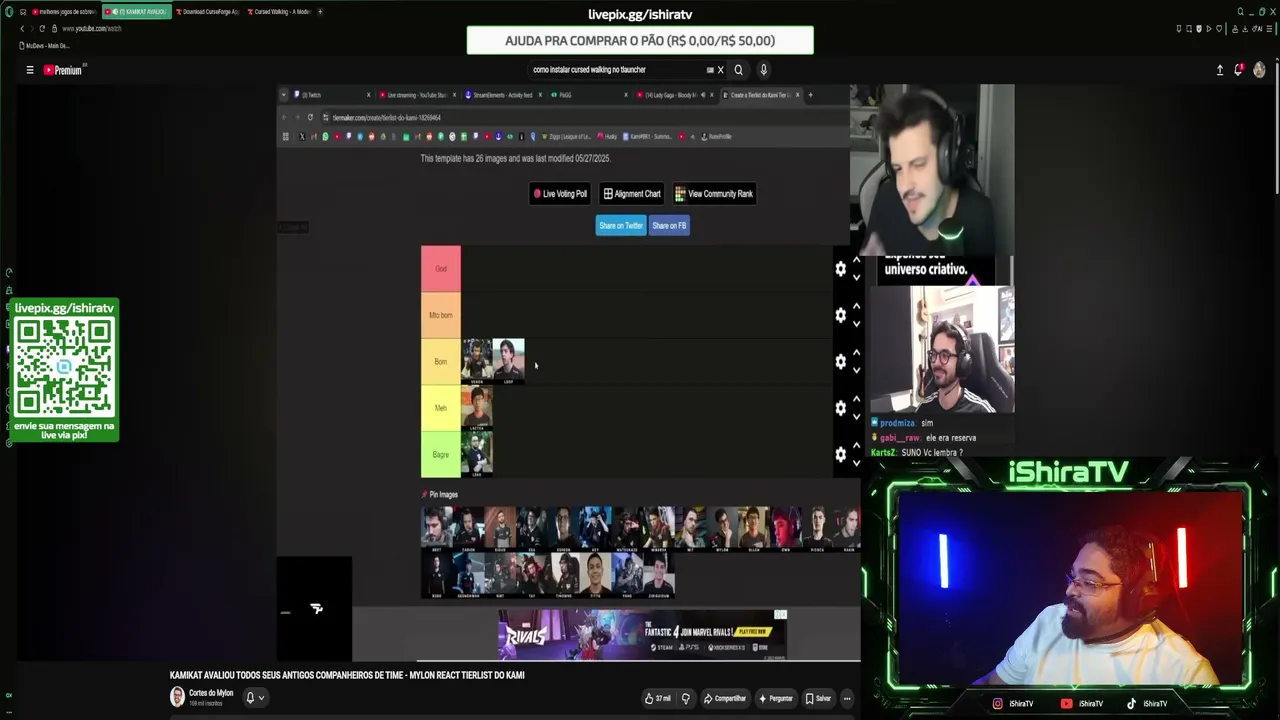Open settings gear for the Mto bom row
The width and height of the screenshot is (1280, 720).
(x=840, y=315)
